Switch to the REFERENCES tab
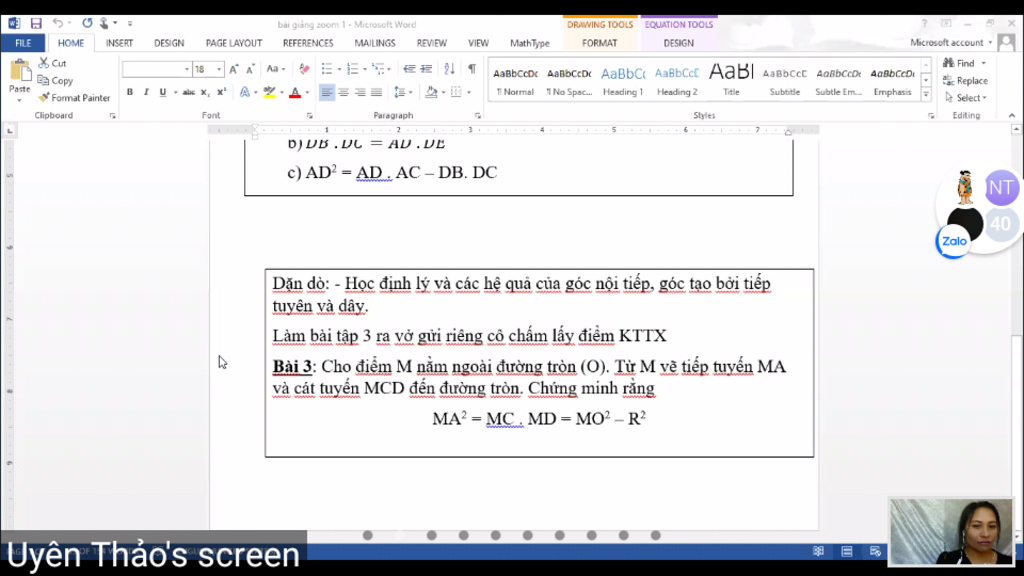This screenshot has width=1024, height=576. [308, 43]
